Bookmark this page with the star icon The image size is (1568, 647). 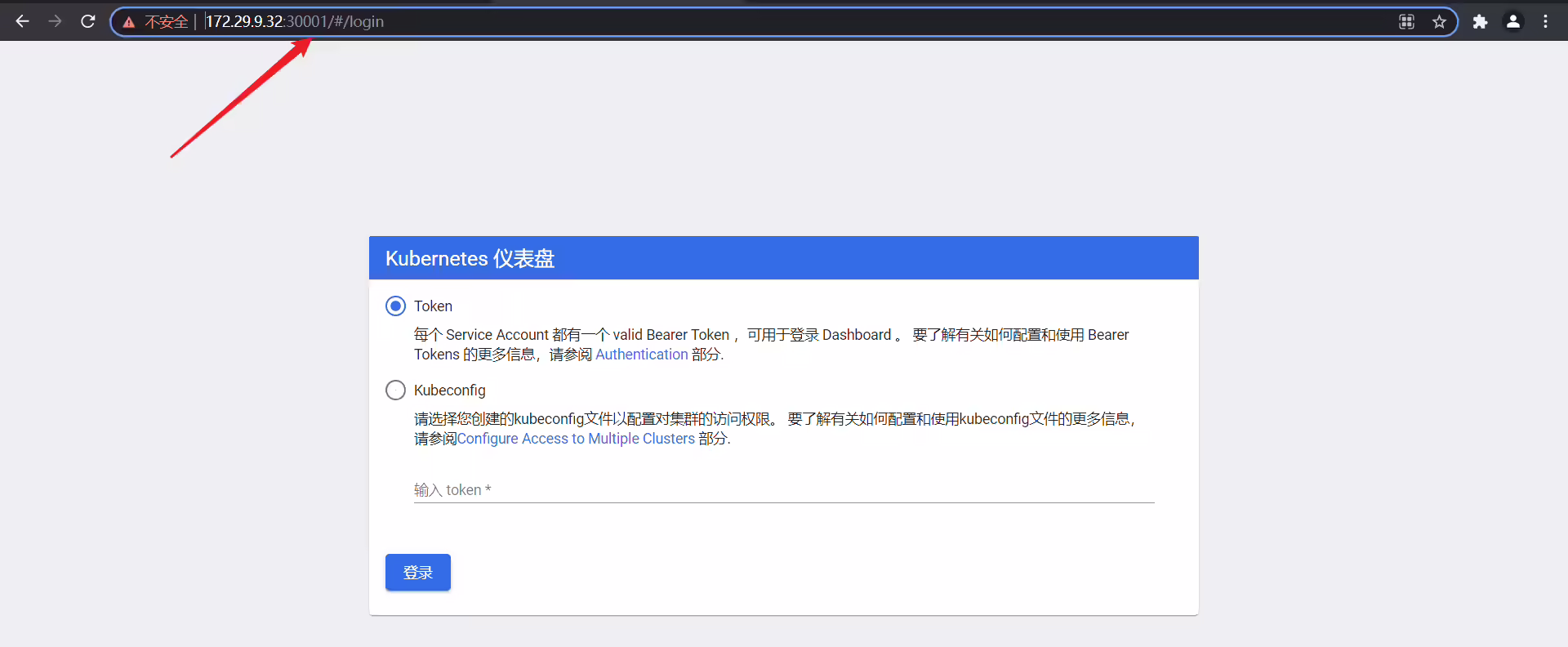click(x=1439, y=22)
